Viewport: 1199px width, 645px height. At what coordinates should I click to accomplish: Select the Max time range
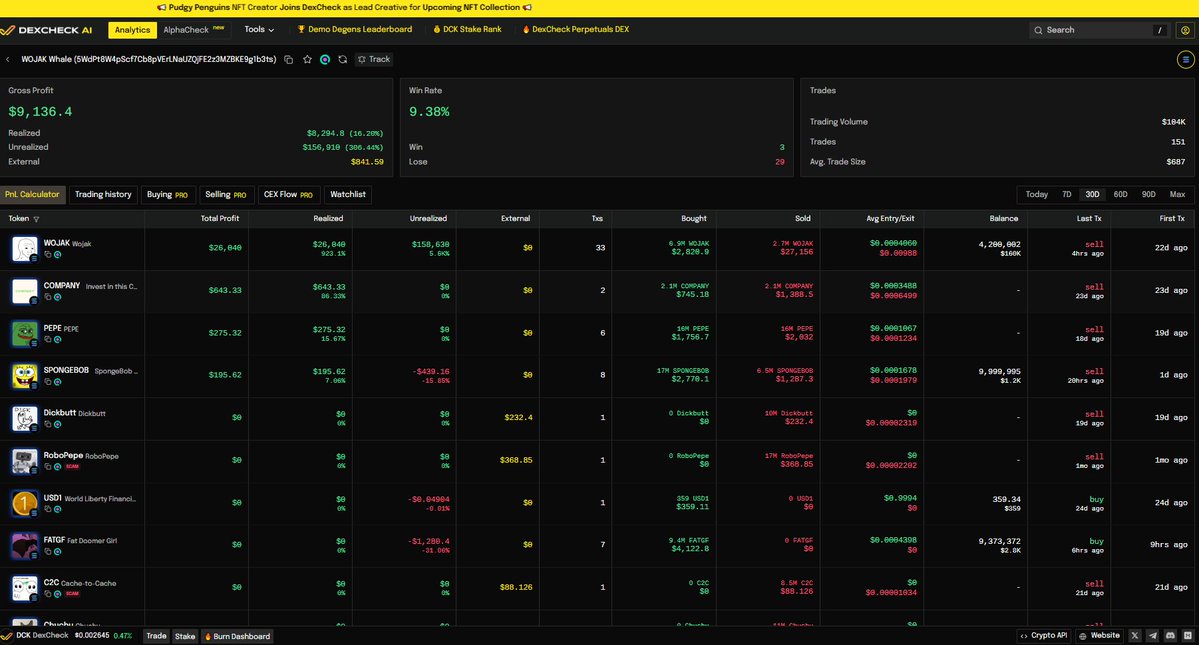point(1178,195)
